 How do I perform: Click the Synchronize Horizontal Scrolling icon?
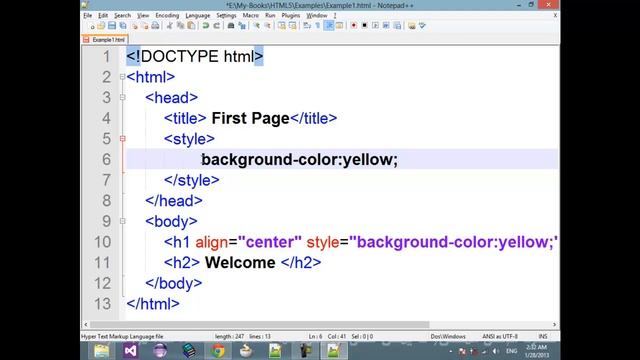click(293, 26)
